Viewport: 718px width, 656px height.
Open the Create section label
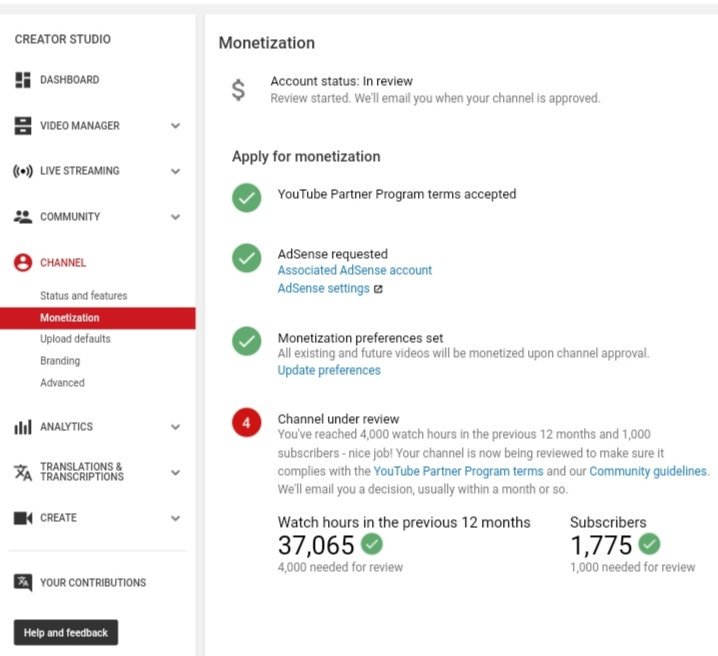click(x=59, y=518)
